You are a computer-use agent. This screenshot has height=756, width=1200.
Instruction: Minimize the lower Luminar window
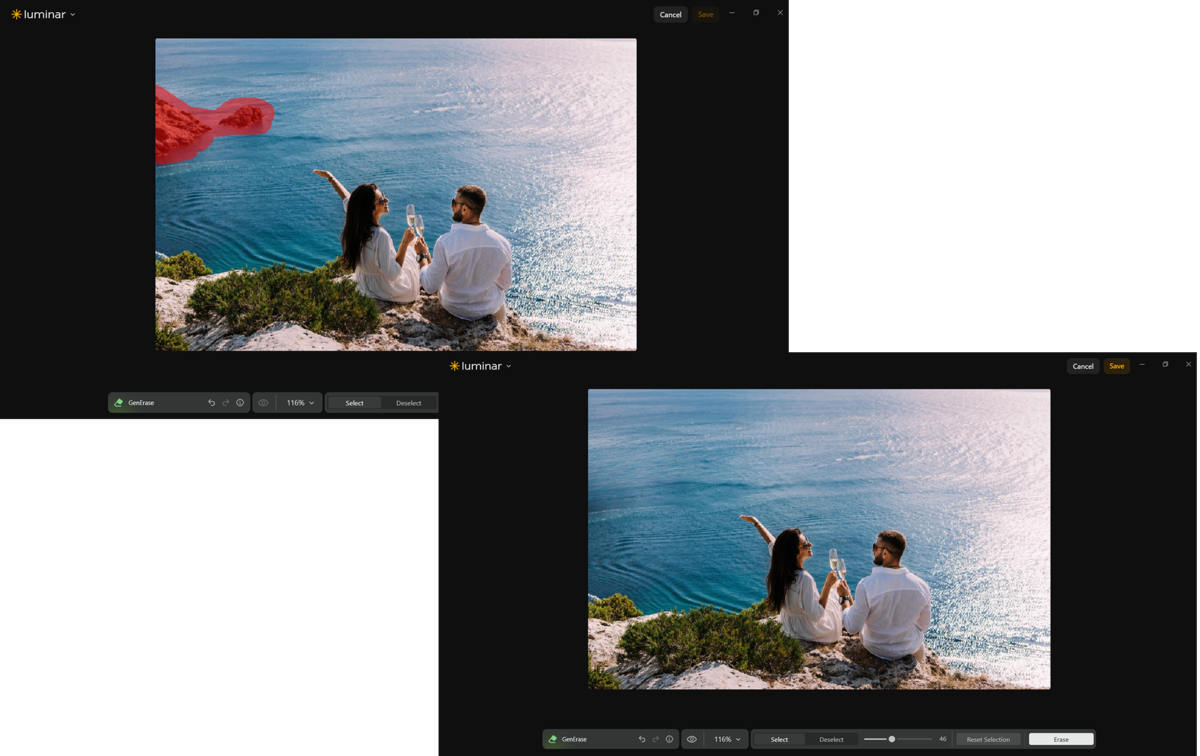(1142, 365)
